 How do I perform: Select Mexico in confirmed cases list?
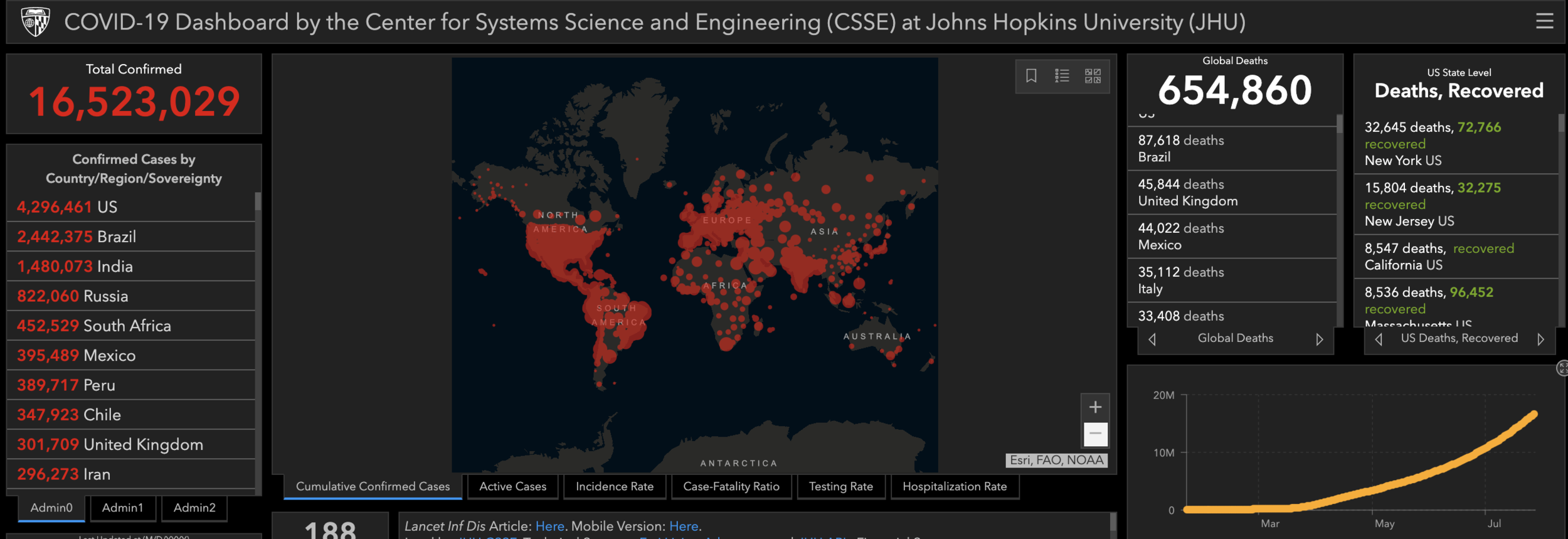[130, 355]
